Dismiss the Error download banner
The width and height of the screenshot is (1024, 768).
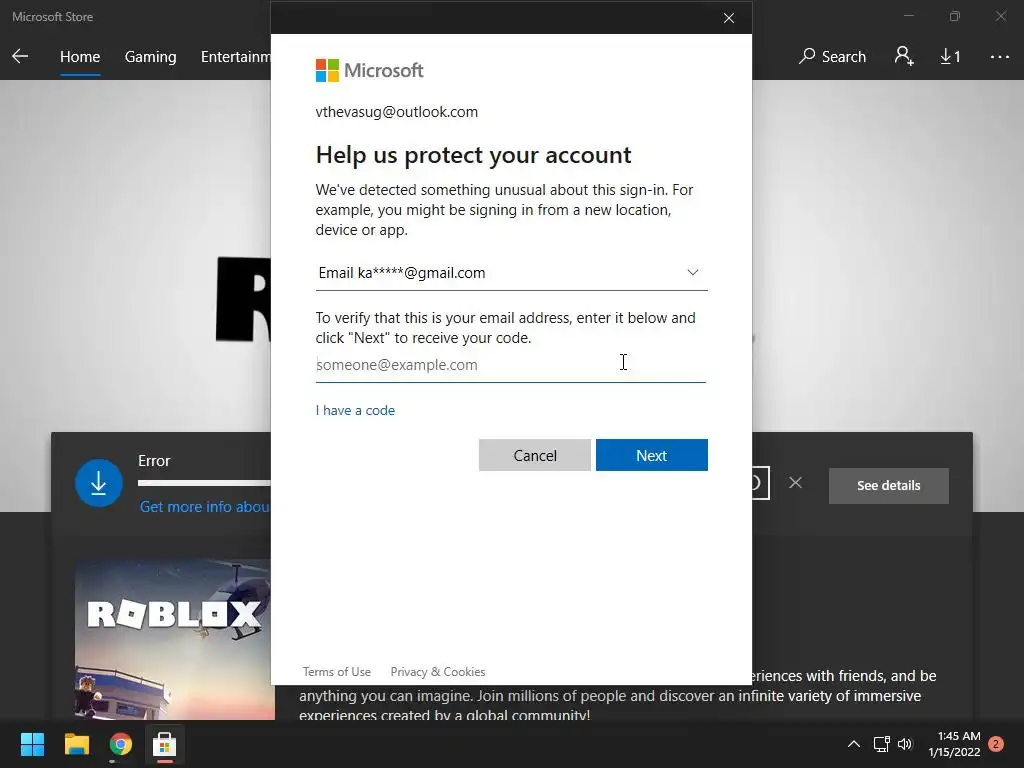pyautogui.click(x=795, y=483)
